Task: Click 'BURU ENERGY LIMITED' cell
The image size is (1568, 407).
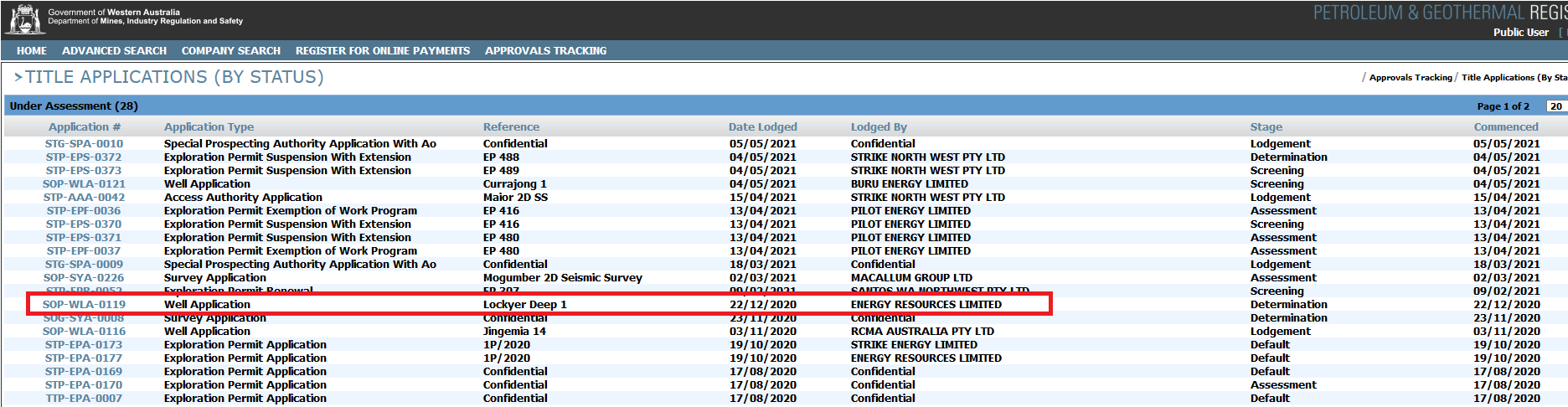Action: coord(910,184)
